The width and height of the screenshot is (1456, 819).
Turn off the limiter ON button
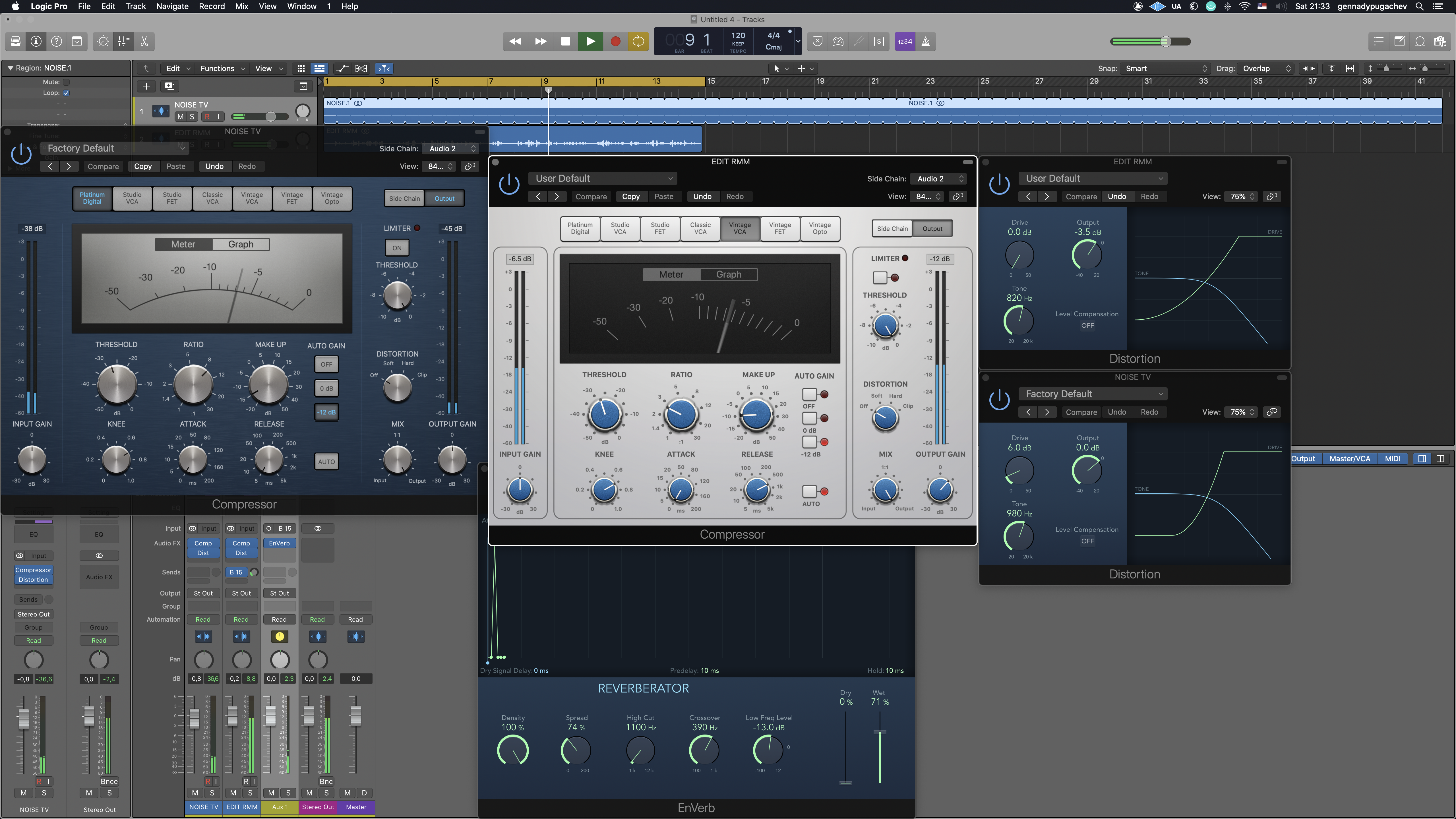pos(397,248)
